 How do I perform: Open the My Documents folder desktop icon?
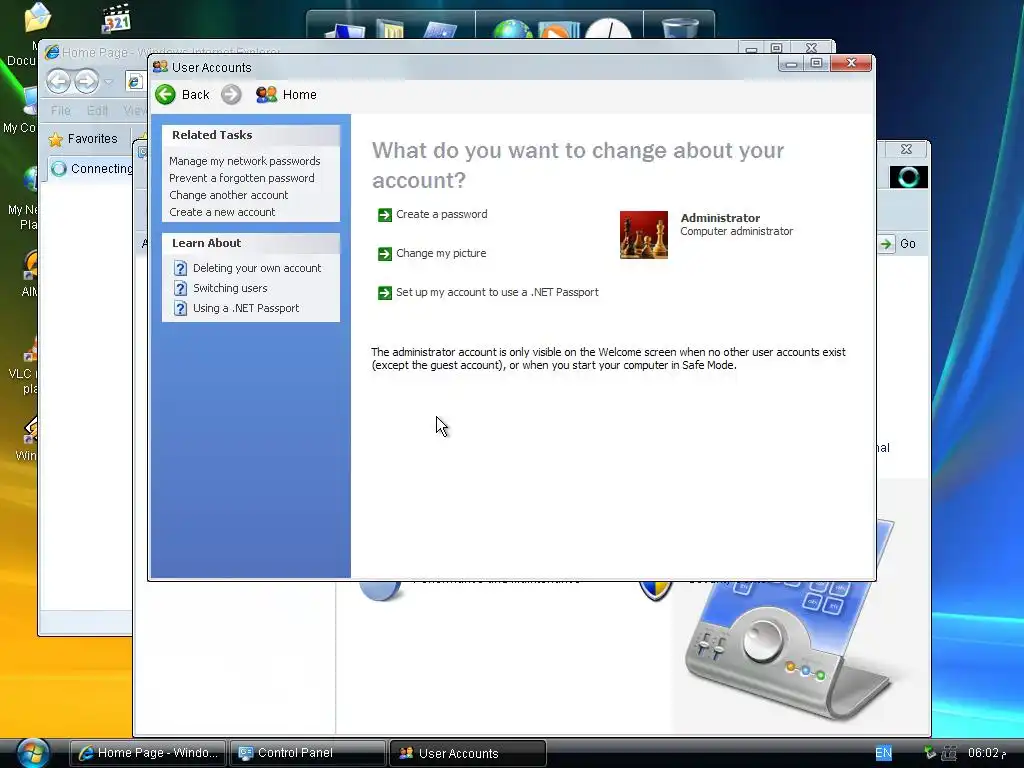tap(37, 17)
